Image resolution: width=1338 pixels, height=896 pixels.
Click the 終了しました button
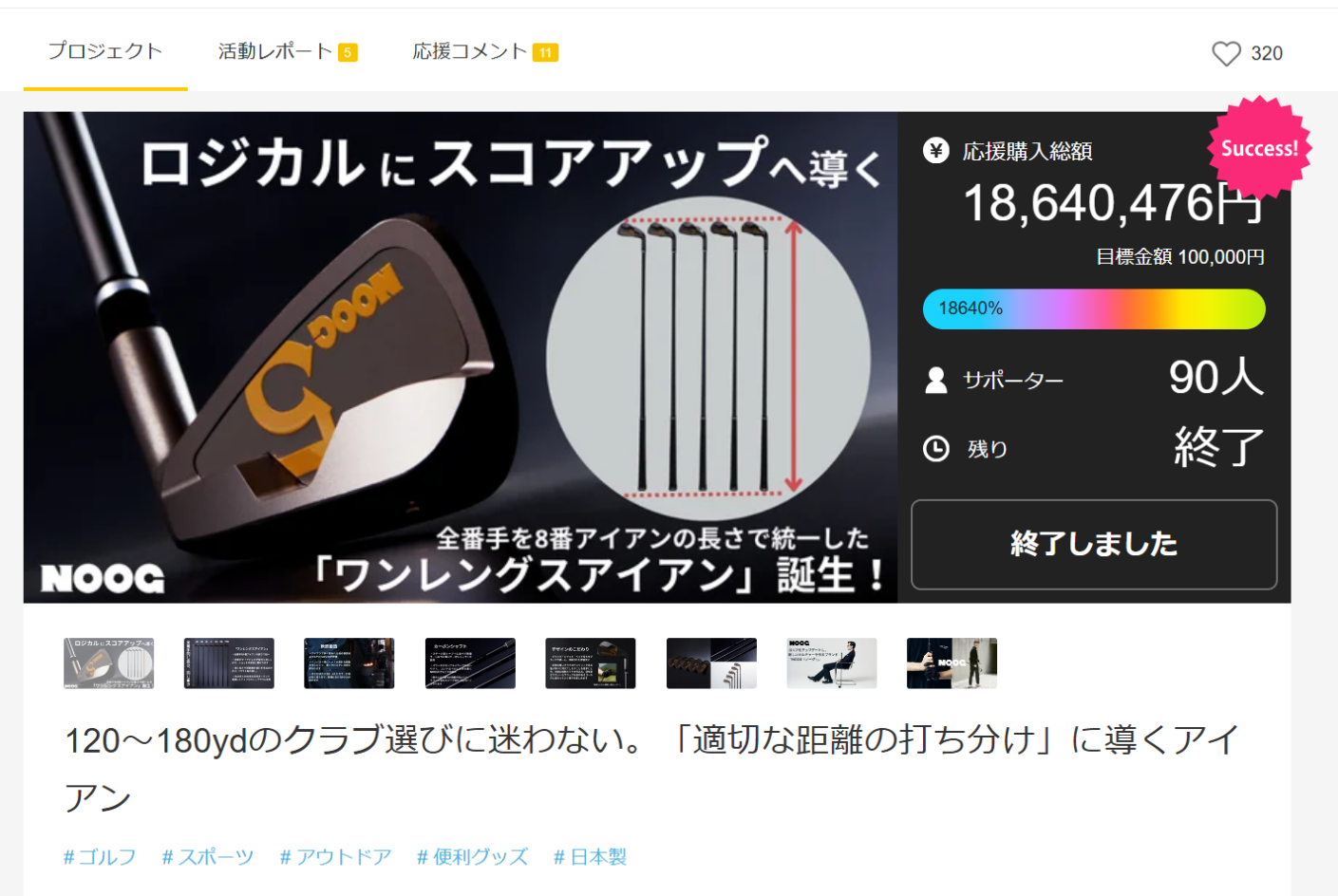click(x=1094, y=545)
